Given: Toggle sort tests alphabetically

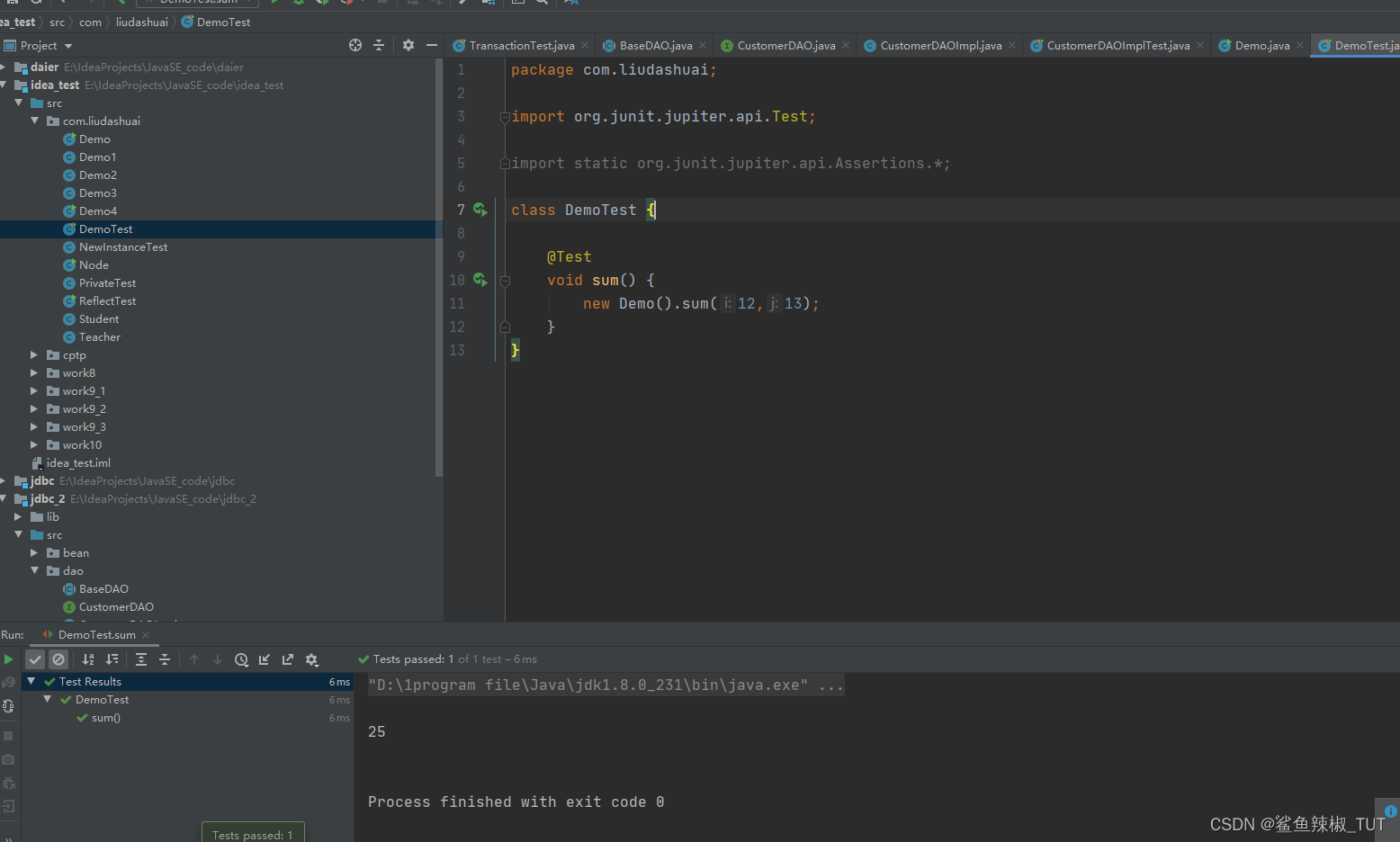Looking at the screenshot, I should point(88,659).
